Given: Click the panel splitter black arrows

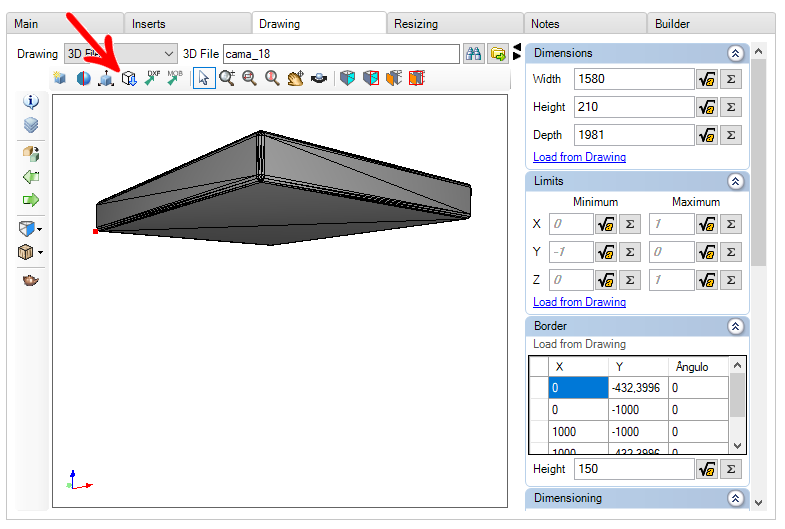Looking at the screenshot, I should coord(517,52).
